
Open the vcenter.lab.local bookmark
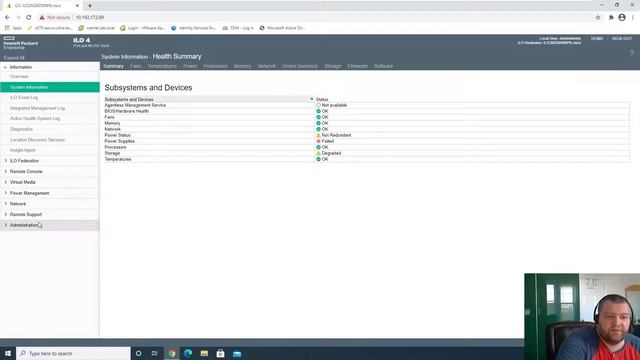(96, 28)
